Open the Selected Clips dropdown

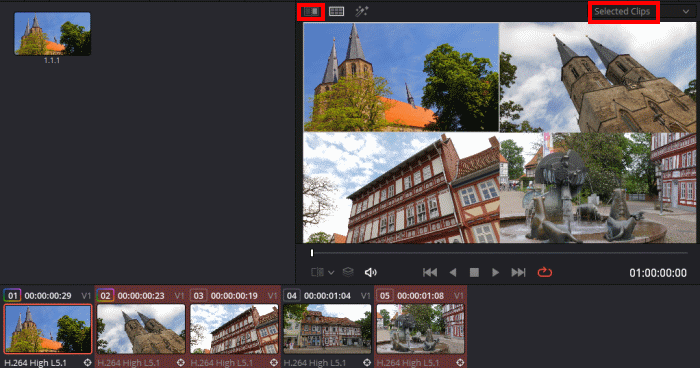(x=642, y=12)
